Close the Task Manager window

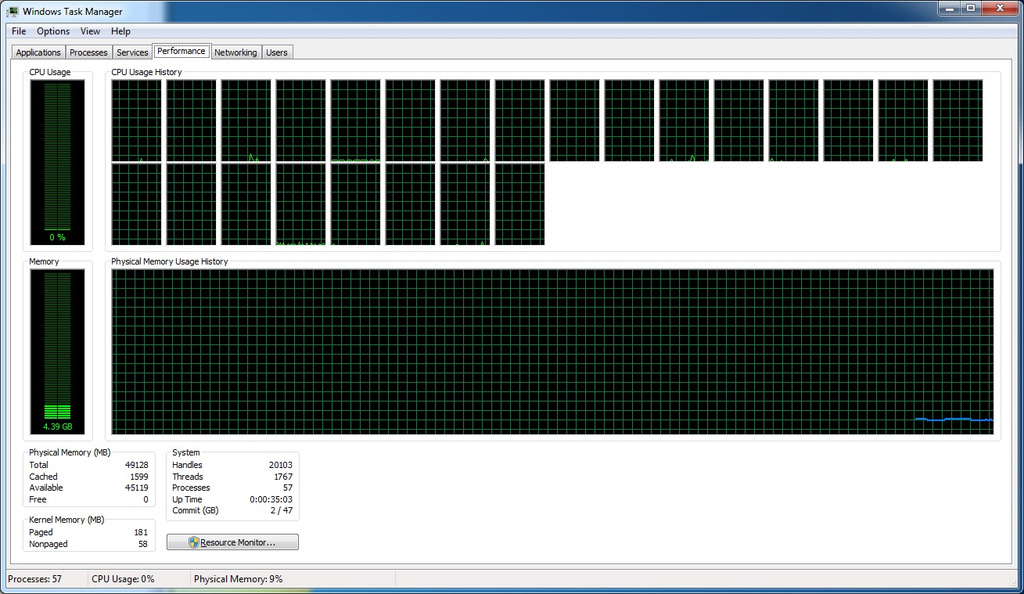coord(1000,8)
